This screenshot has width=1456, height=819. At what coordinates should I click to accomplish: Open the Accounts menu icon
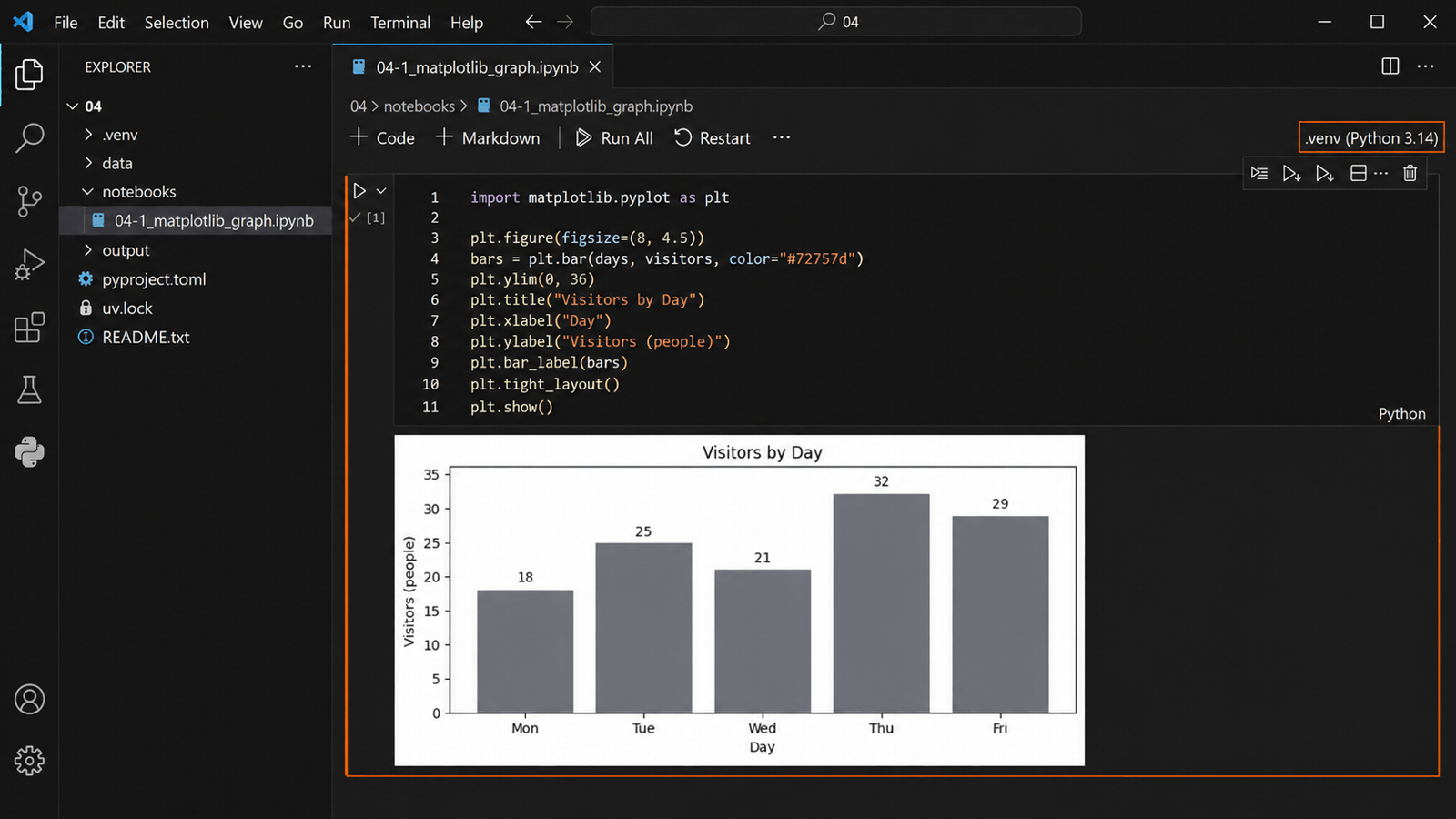tap(29, 699)
